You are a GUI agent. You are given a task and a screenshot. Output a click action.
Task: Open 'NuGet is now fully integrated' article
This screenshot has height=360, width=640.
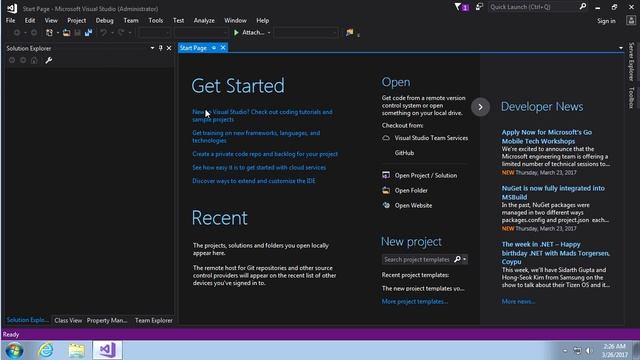click(553, 192)
